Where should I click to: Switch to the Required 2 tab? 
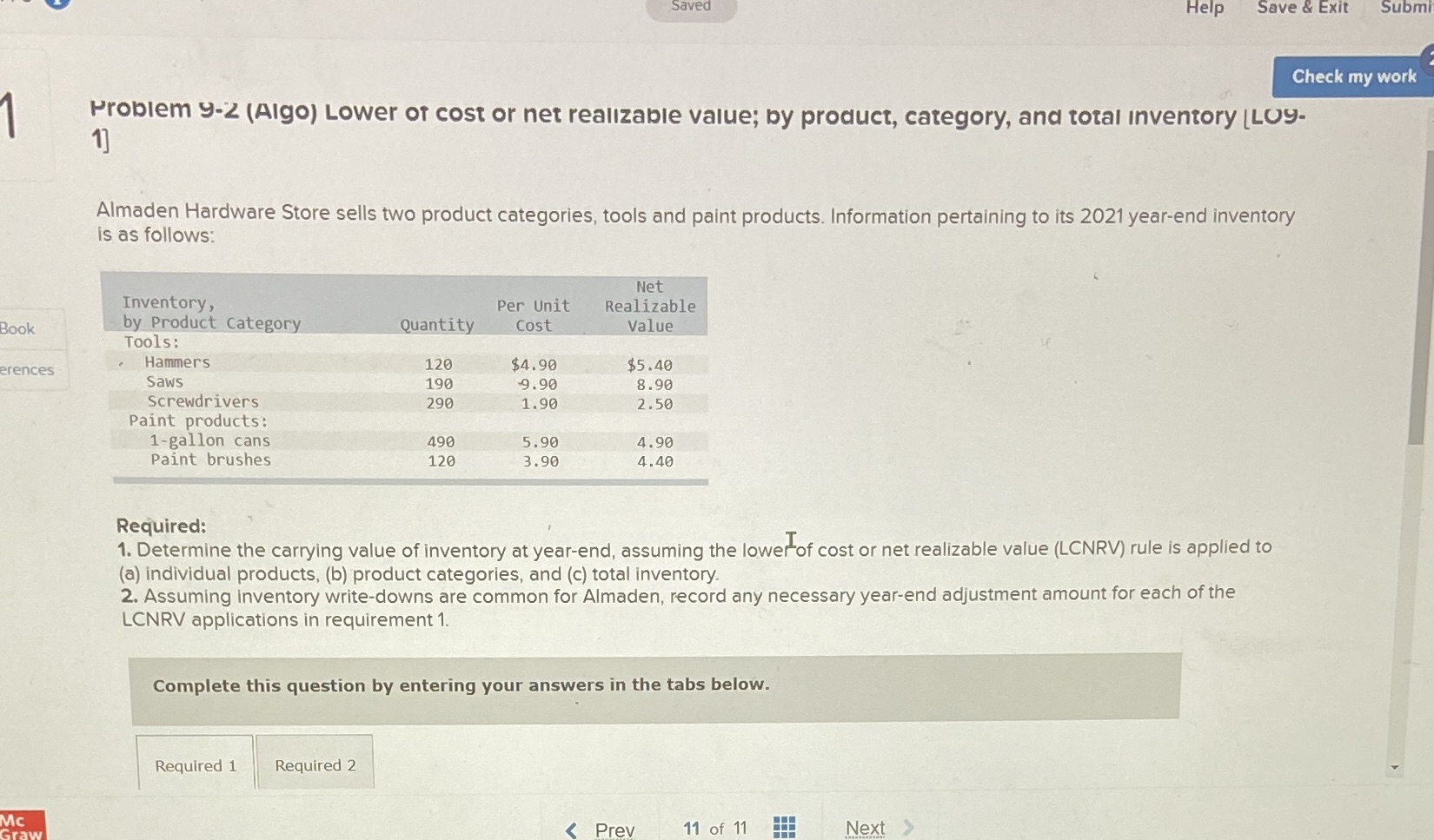point(315,764)
